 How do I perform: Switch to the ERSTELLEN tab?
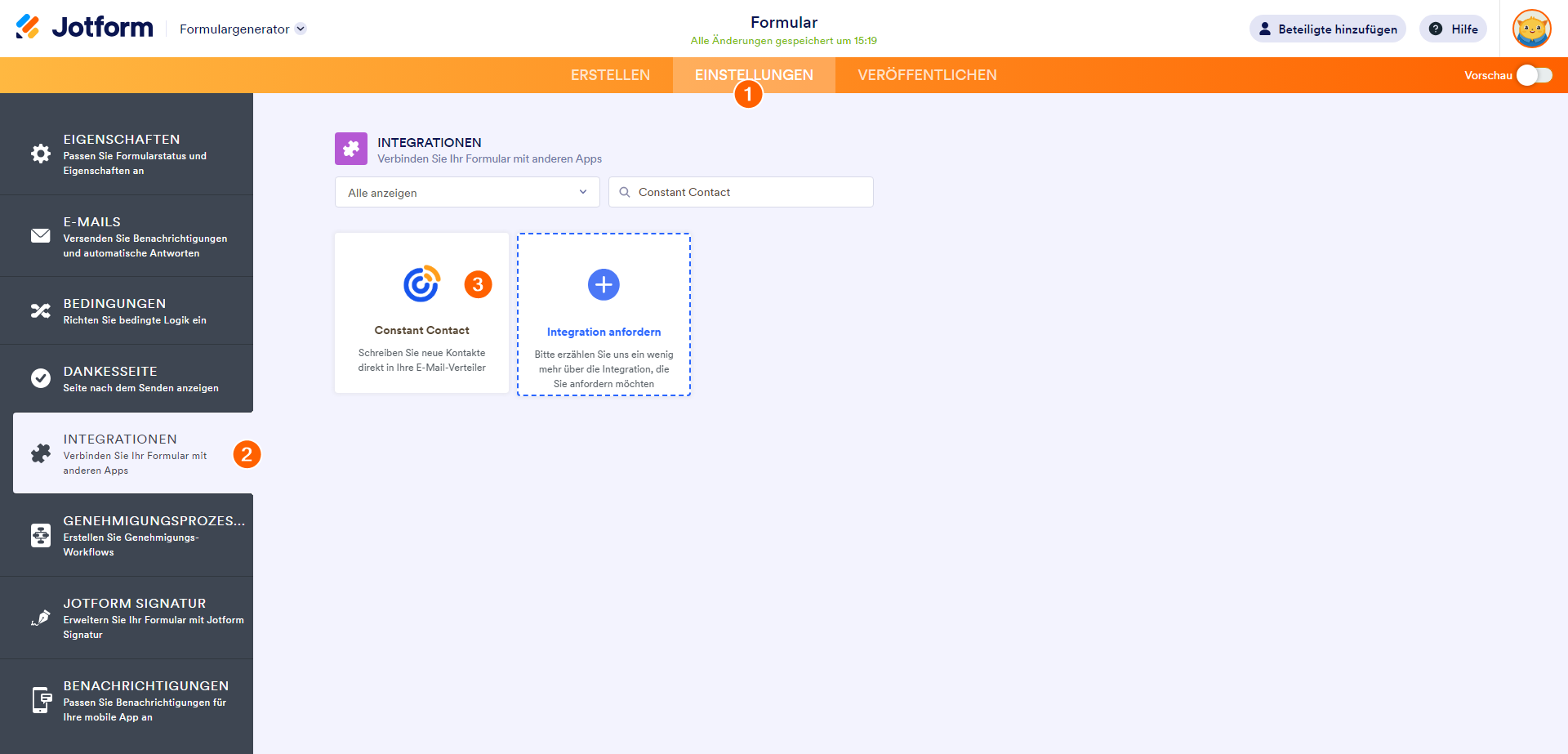click(610, 75)
